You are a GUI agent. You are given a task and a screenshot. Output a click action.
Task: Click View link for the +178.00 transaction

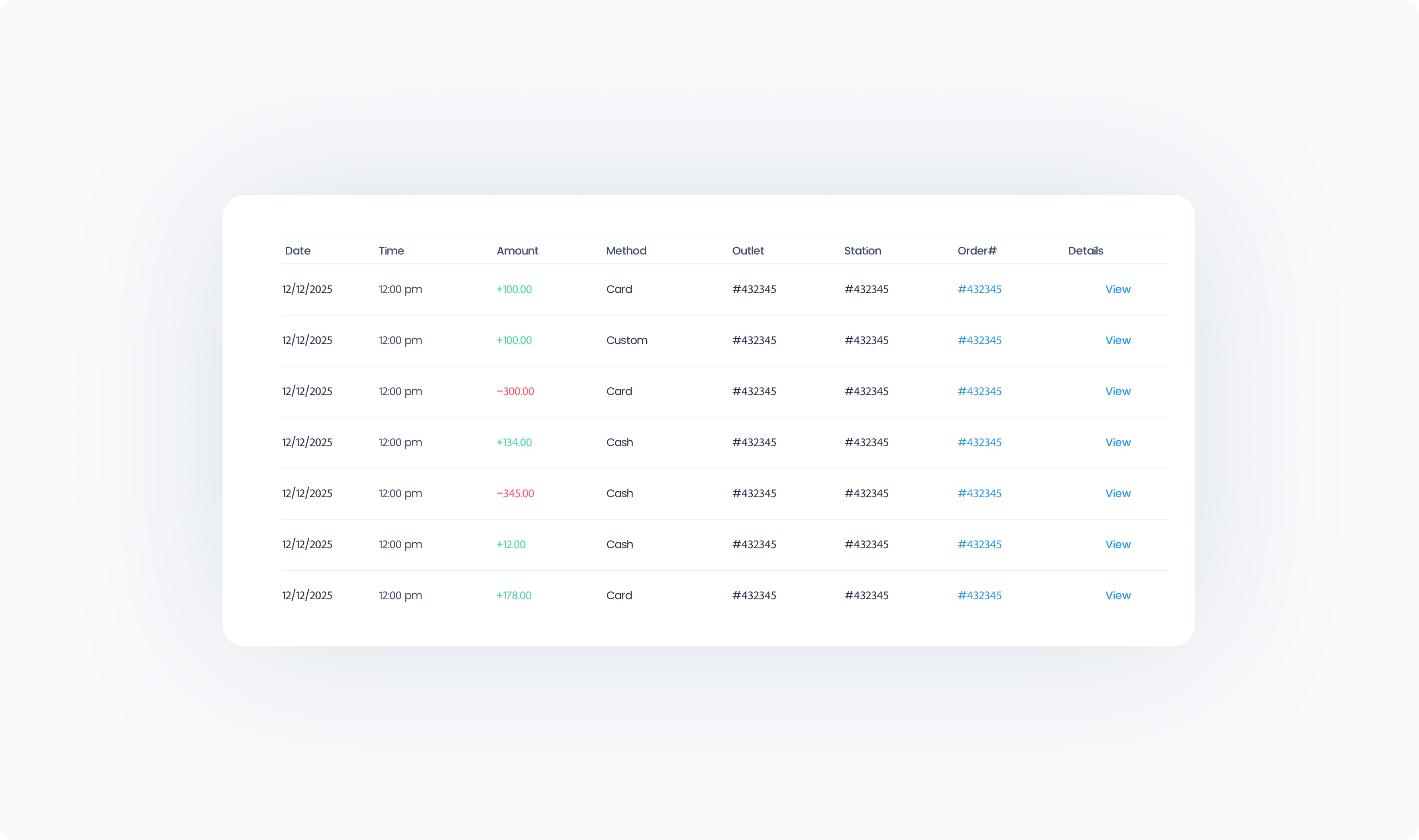(x=1117, y=595)
